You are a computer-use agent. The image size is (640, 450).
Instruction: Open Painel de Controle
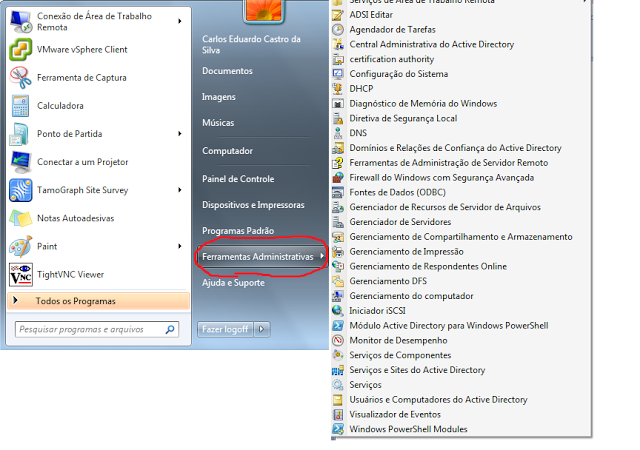coord(238,179)
